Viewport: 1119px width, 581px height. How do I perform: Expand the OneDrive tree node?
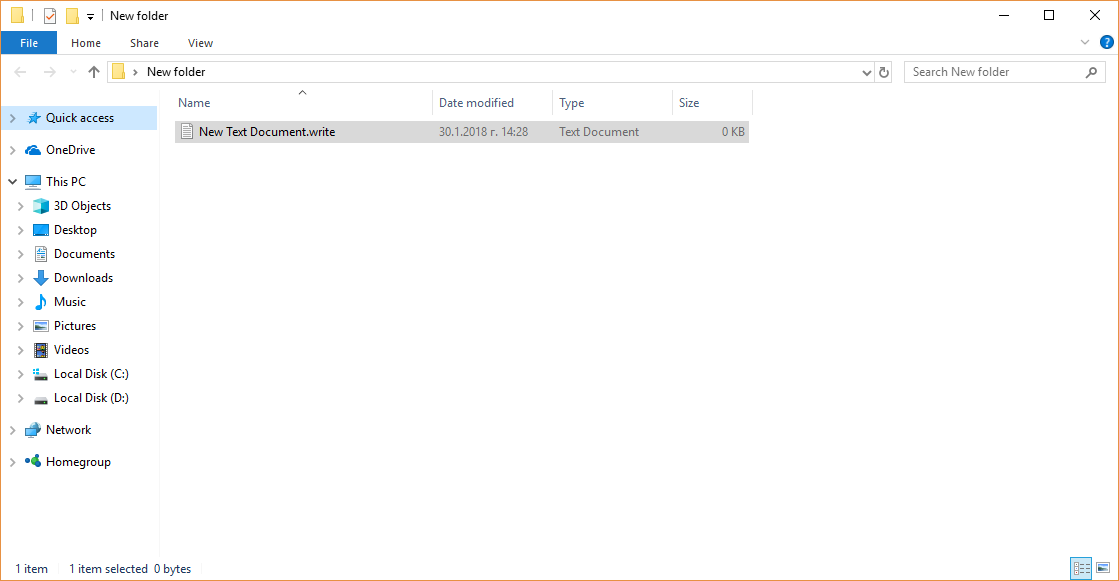click(12, 150)
